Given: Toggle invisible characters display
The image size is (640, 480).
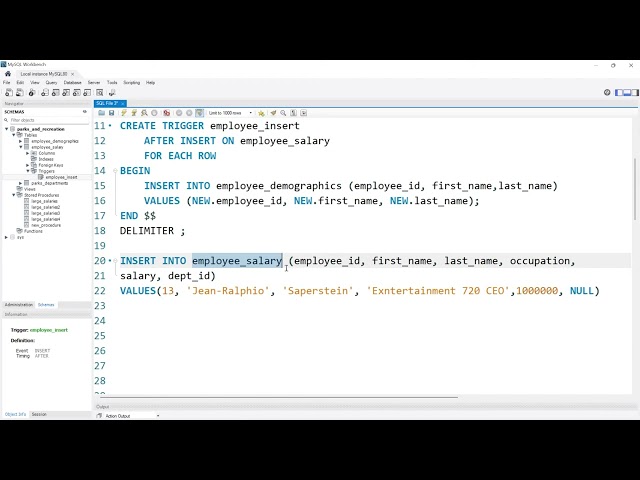Looking at the screenshot, I should [x=293, y=113].
